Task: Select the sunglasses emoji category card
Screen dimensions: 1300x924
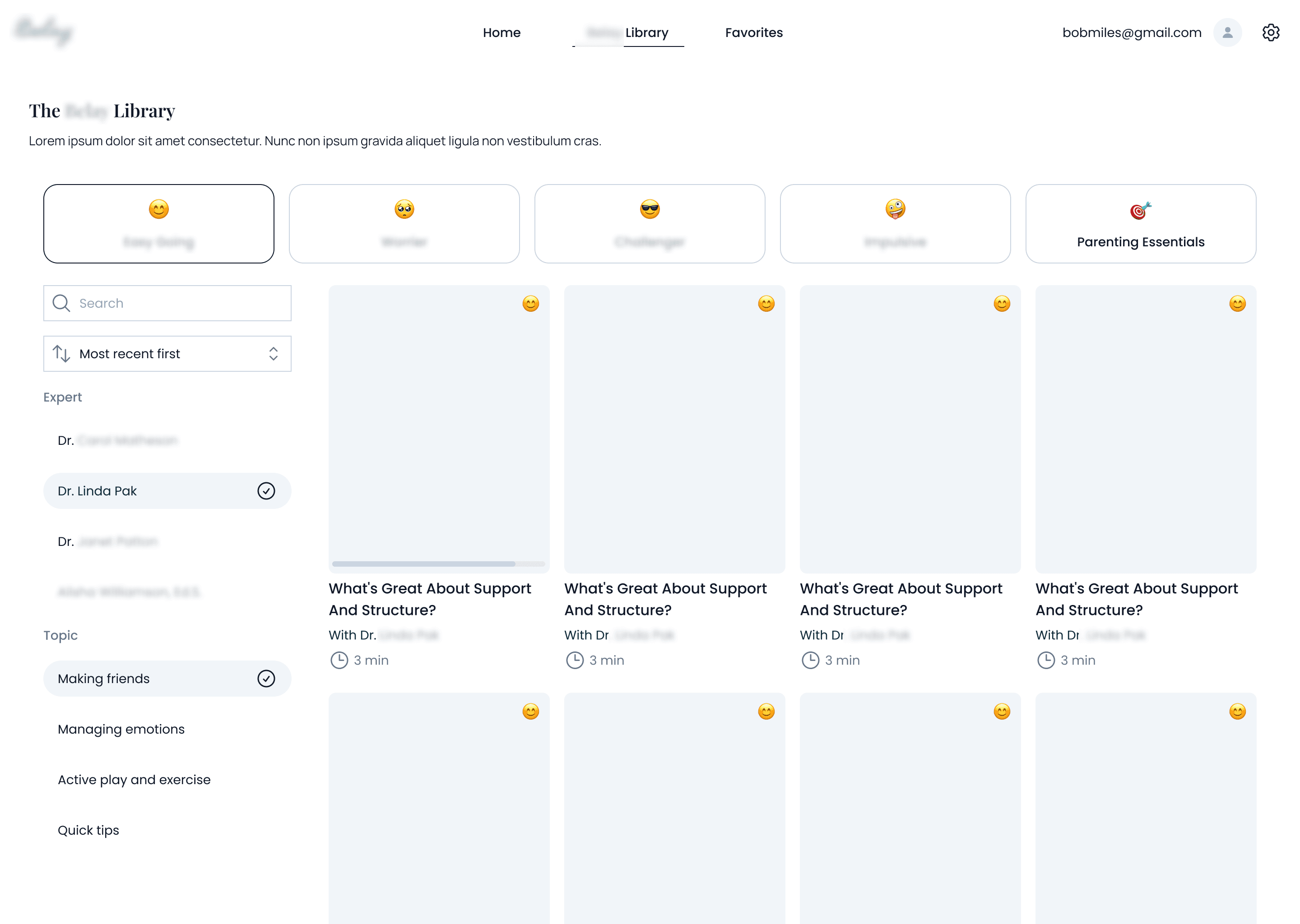Action: click(650, 224)
